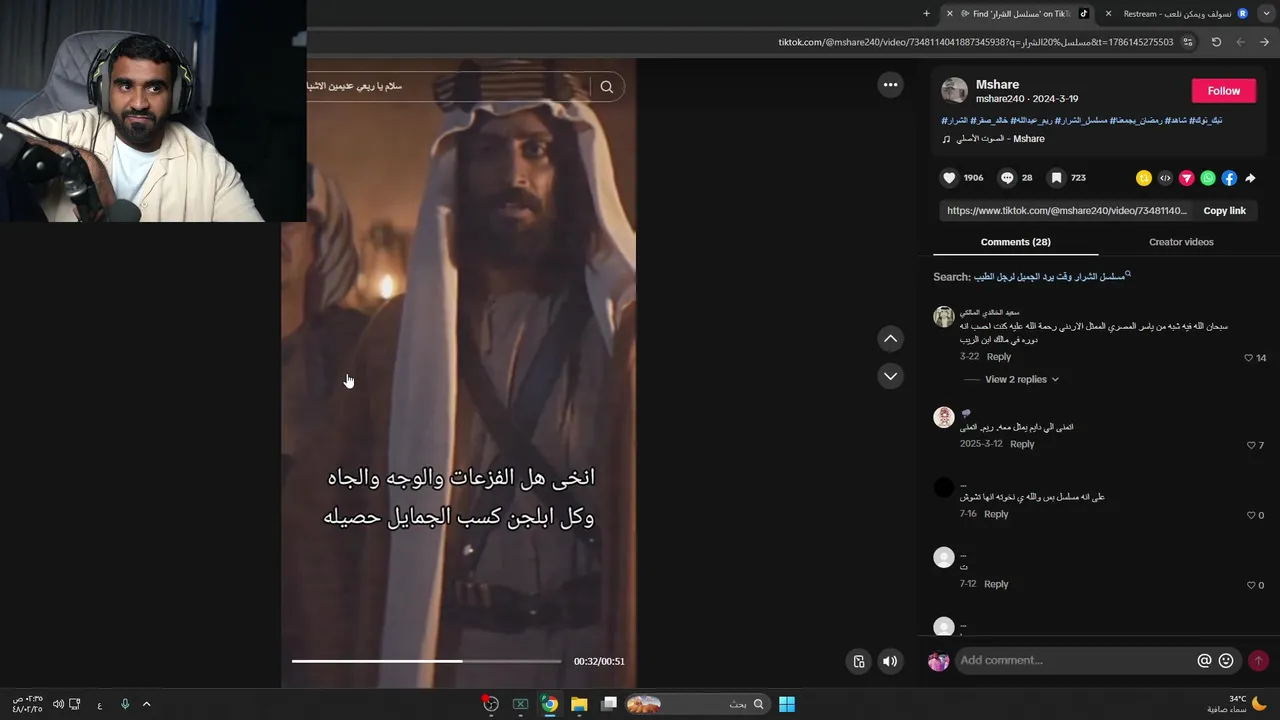The width and height of the screenshot is (1280, 720).
Task: Open the original sound by Mshare link
Action: click(x=993, y=139)
